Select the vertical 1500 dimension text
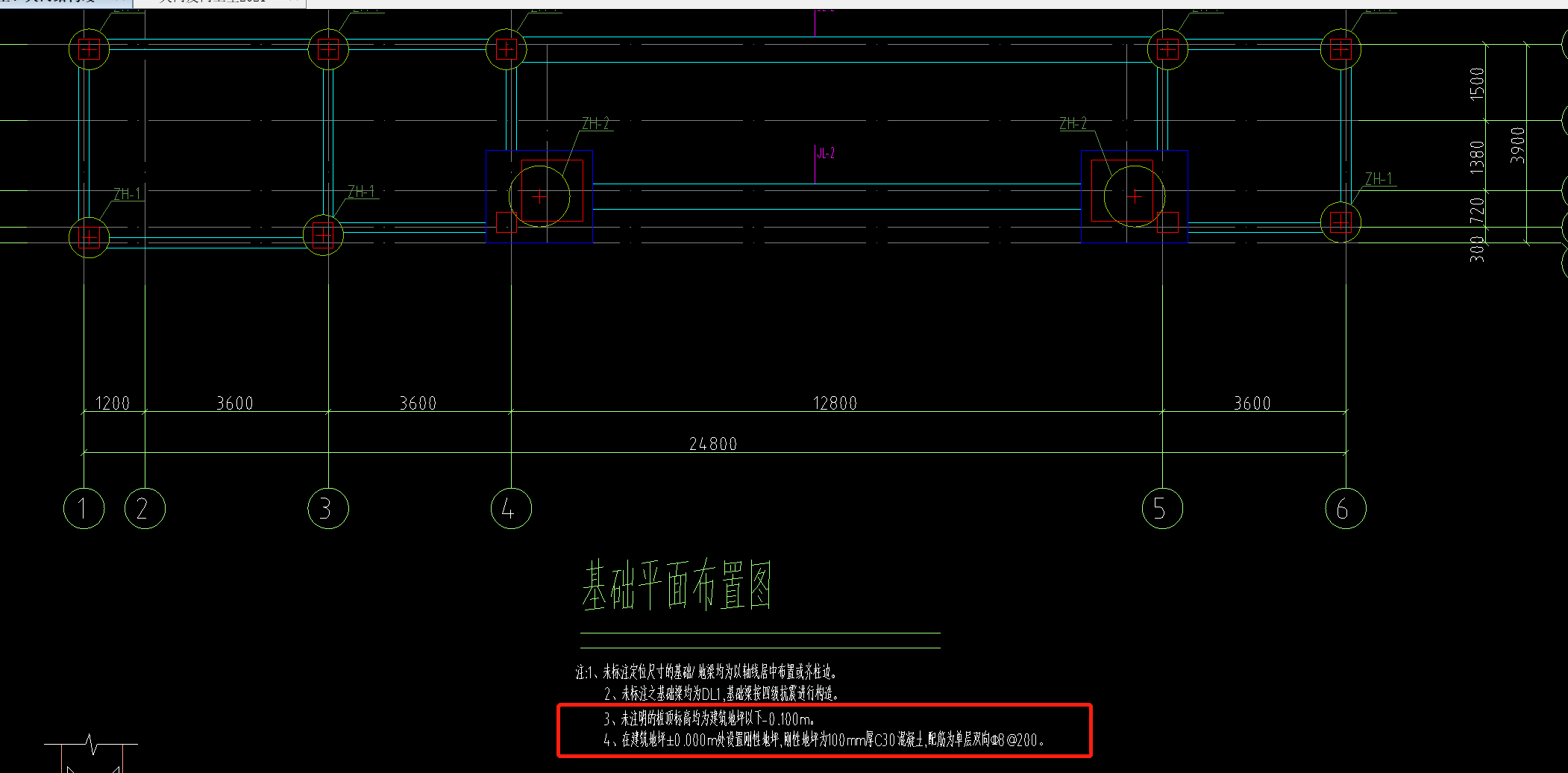The height and width of the screenshot is (773, 1568). click(1477, 84)
